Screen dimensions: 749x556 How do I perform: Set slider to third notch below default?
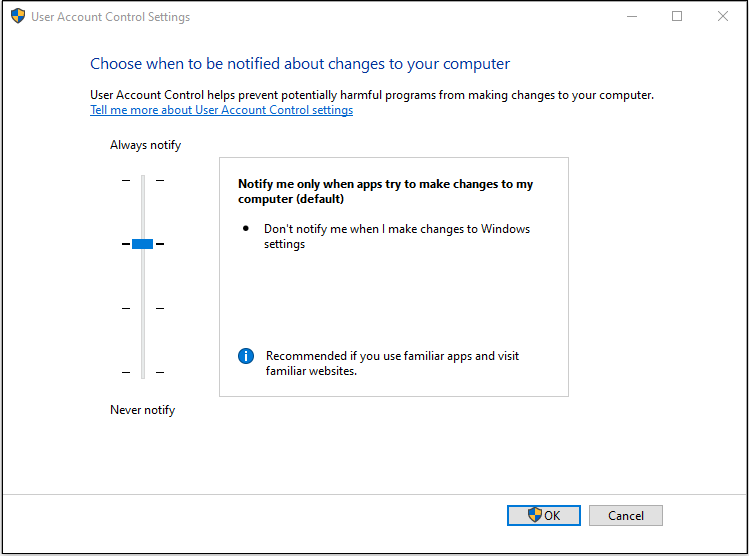(143, 308)
